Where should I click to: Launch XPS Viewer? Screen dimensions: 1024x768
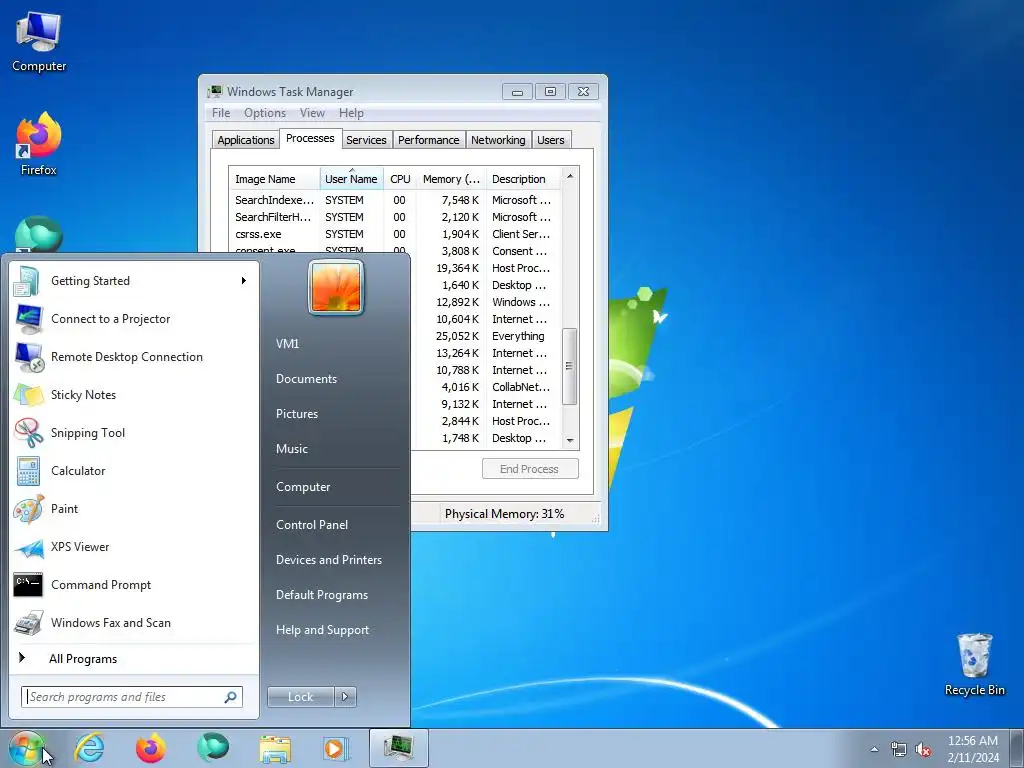(134, 547)
